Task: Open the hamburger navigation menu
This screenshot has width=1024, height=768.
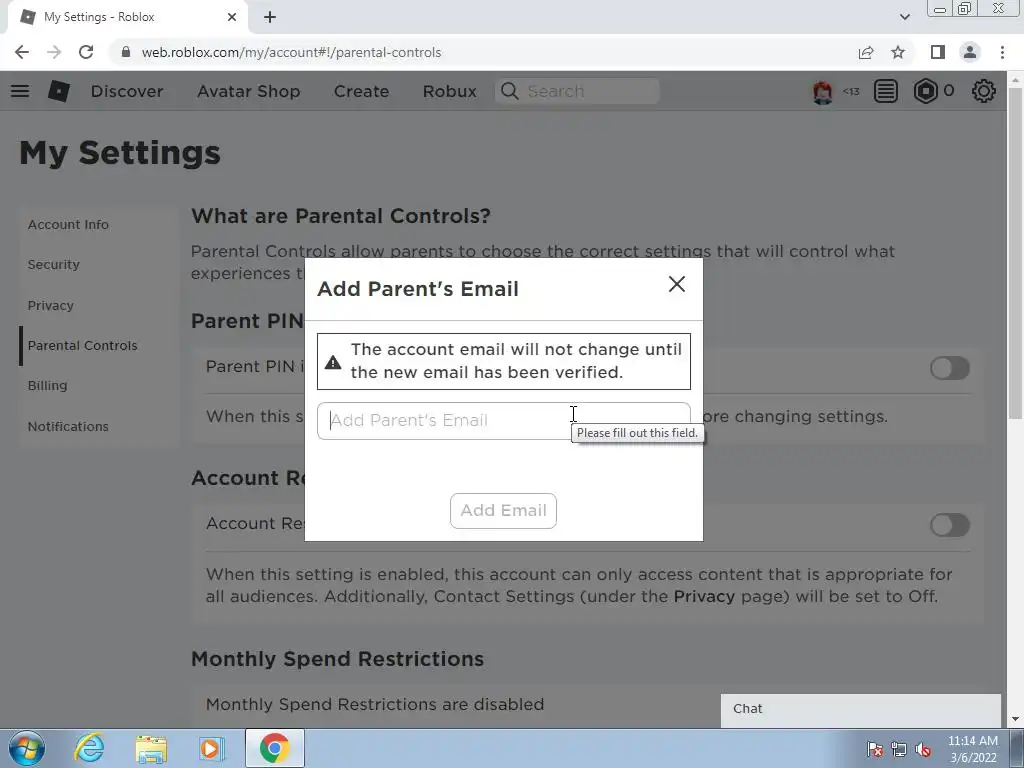Action: [x=20, y=91]
